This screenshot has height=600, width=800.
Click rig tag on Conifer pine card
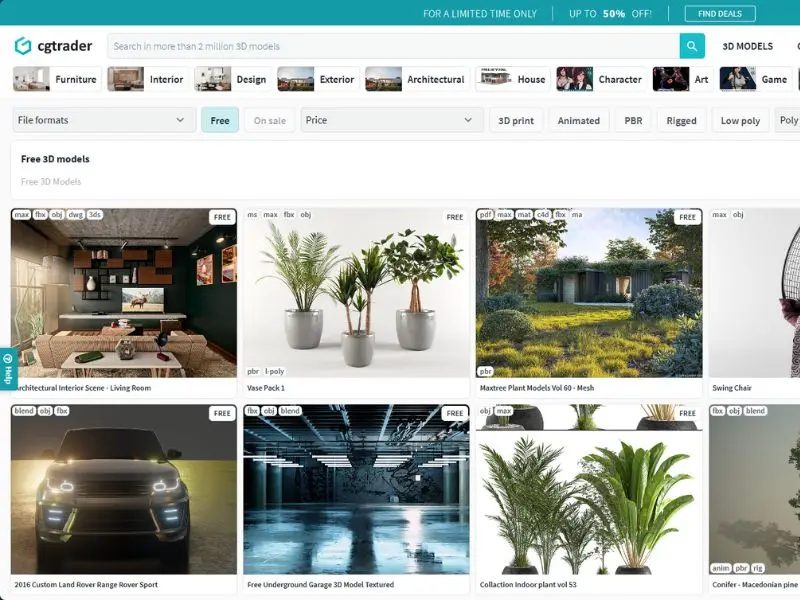point(758,568)
